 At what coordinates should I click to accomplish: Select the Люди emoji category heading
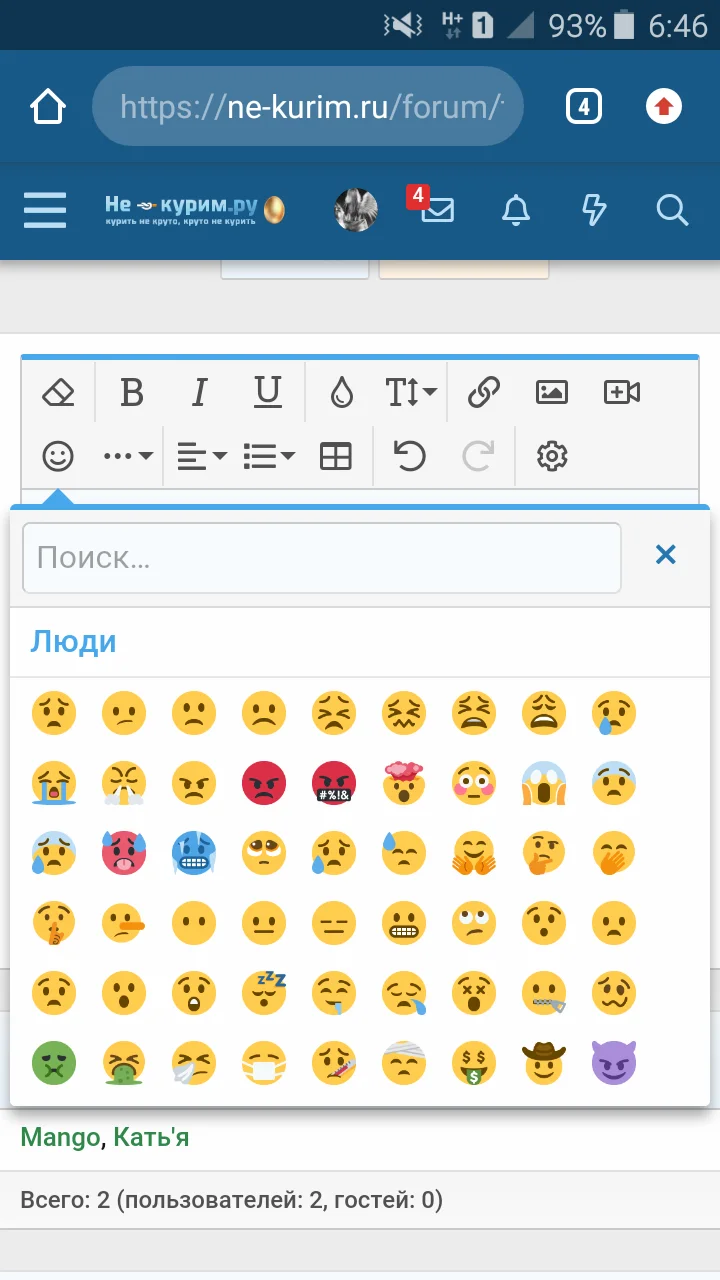click(x=73, y=641)
